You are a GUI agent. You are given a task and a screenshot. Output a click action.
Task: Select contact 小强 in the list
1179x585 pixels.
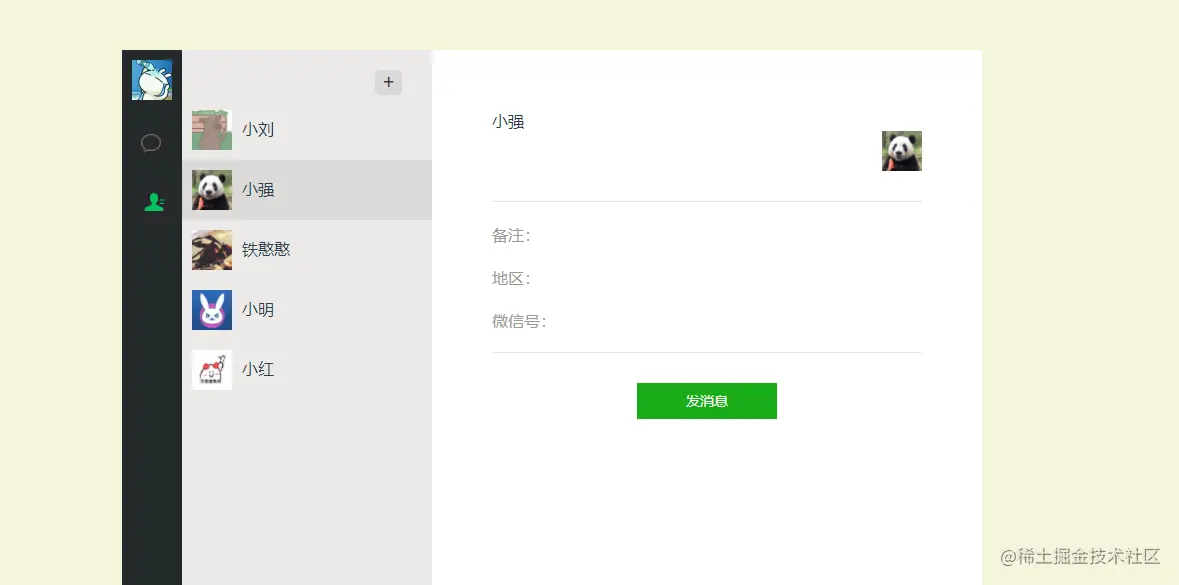click(307, 189)
